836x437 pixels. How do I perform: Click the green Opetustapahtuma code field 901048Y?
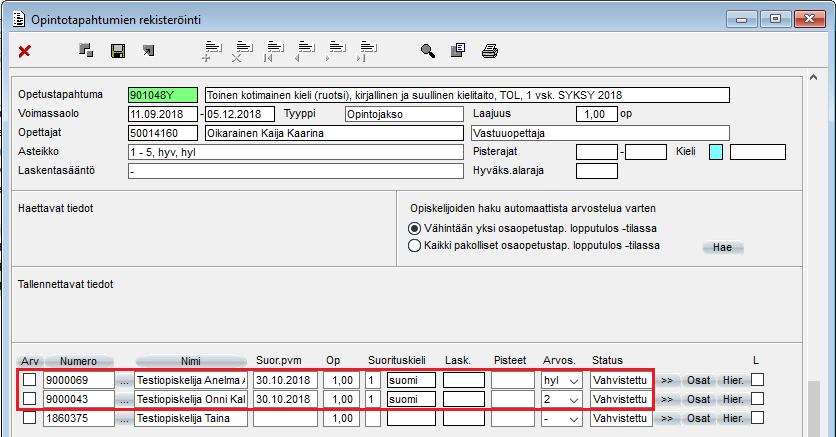pyautogui.click(x=163, y=95)
